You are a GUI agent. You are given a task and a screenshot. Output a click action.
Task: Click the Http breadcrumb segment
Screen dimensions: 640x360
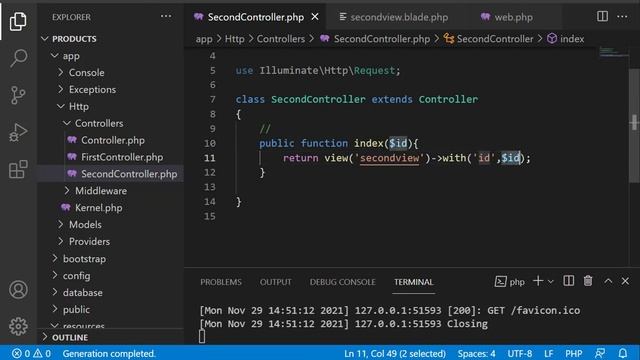pyautogui.click(x=235, y=39)
